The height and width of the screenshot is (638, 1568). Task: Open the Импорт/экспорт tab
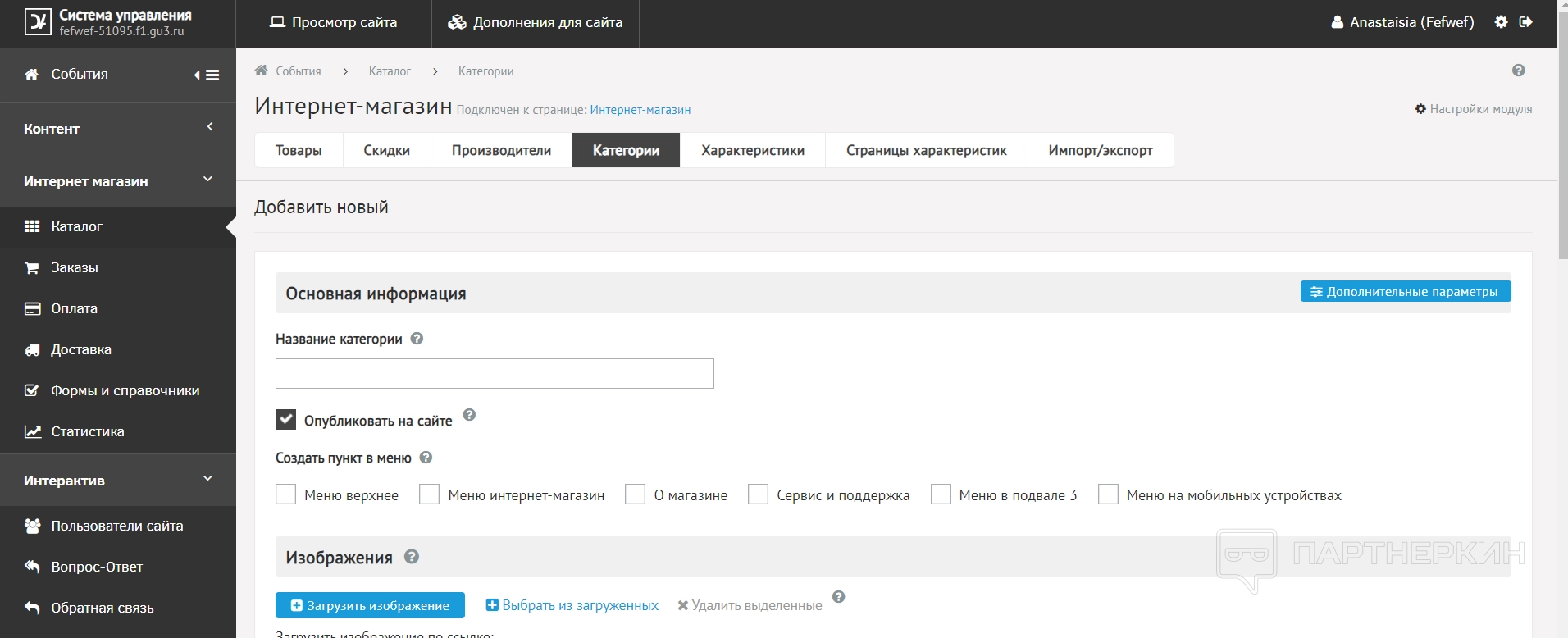coord(1100,150)
